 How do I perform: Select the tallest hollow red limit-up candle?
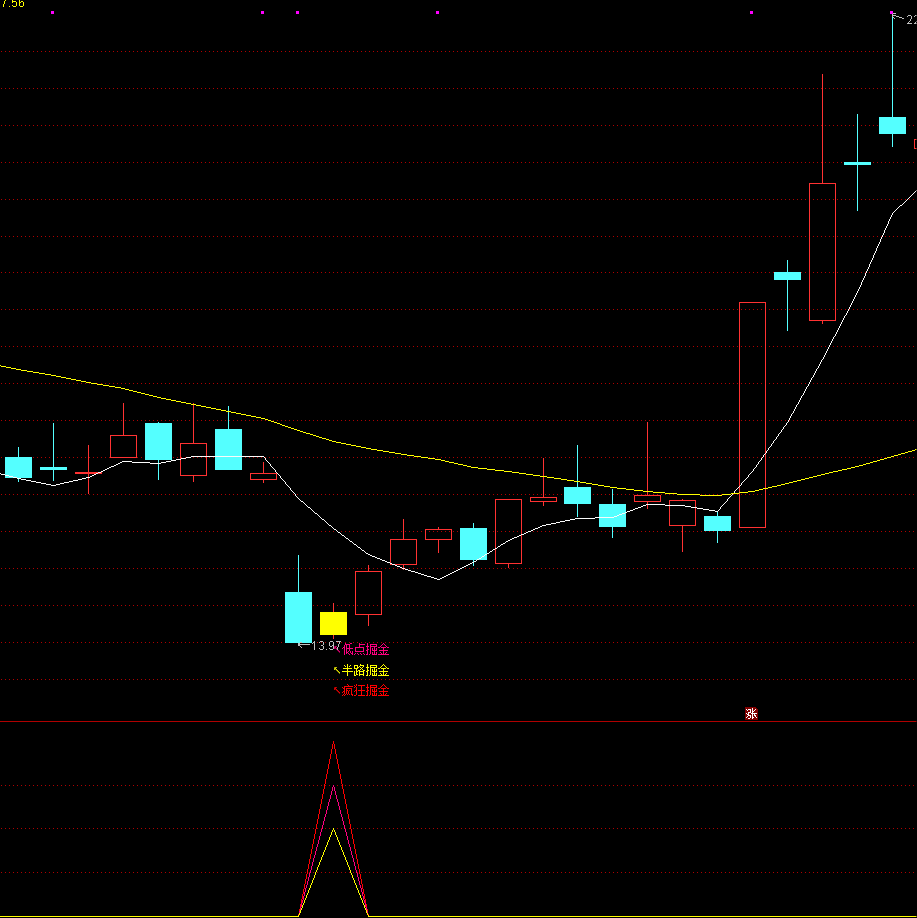(752, 414)
